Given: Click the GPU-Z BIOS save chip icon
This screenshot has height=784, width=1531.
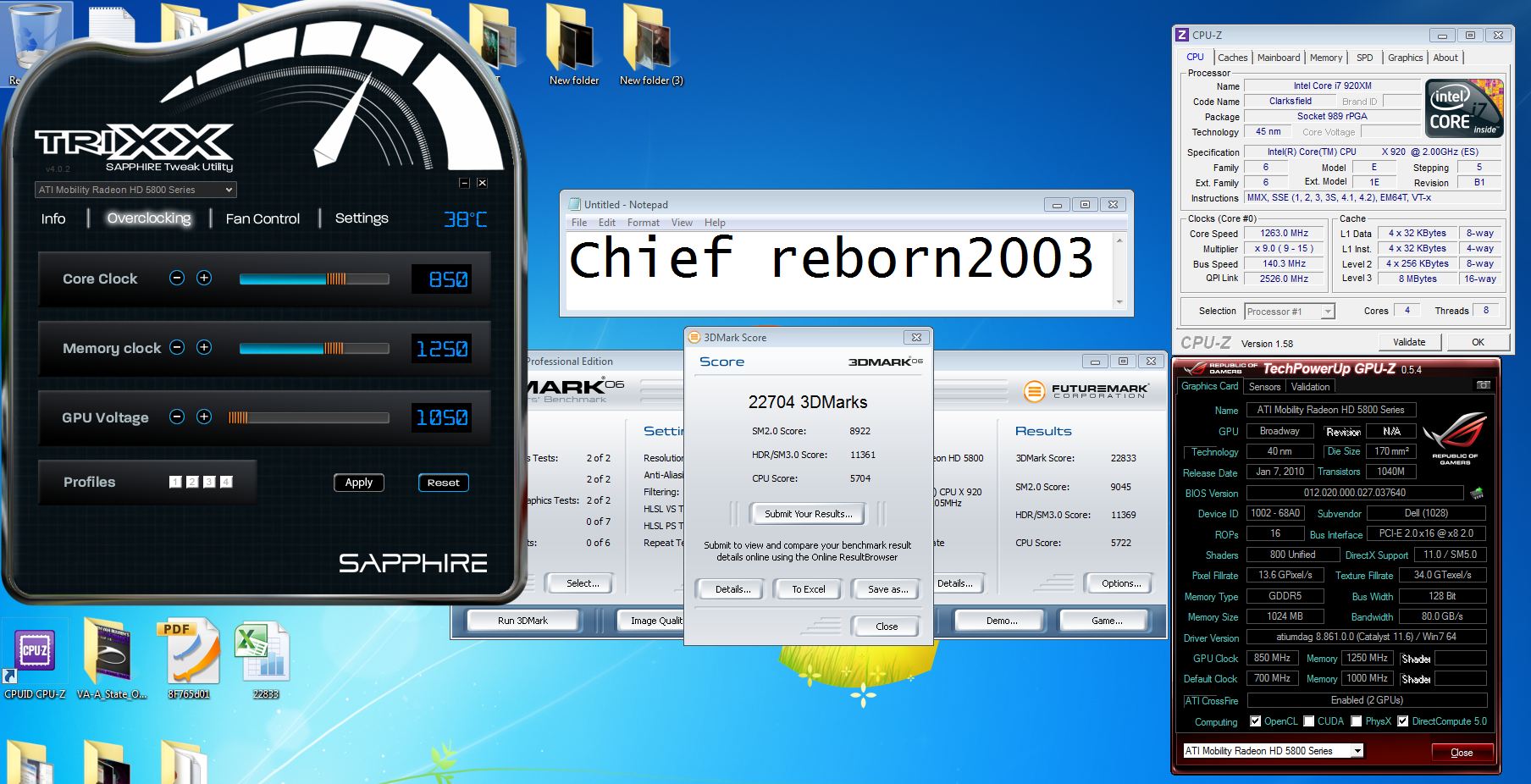Looking at the screenshot, I should (1477, 493).
